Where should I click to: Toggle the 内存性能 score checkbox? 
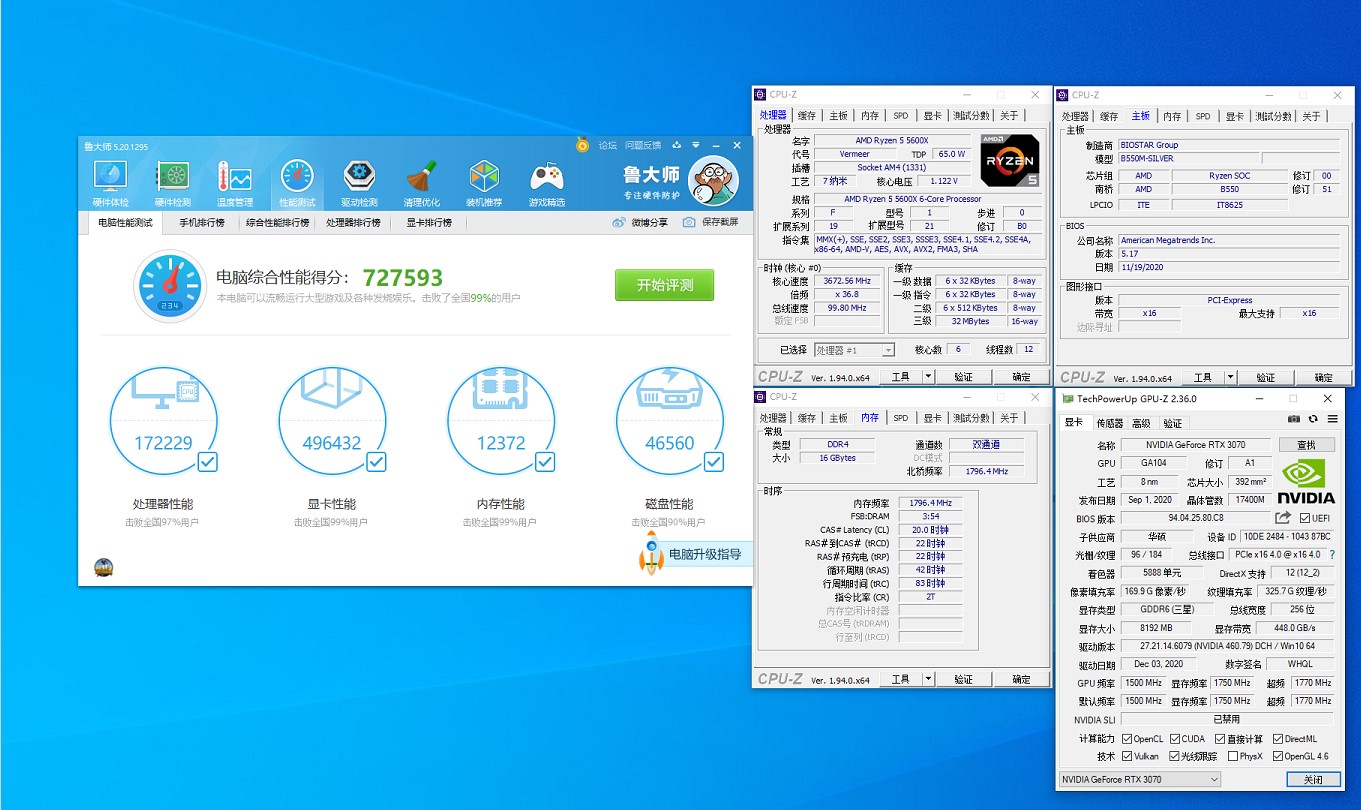(x=545, y=461)
